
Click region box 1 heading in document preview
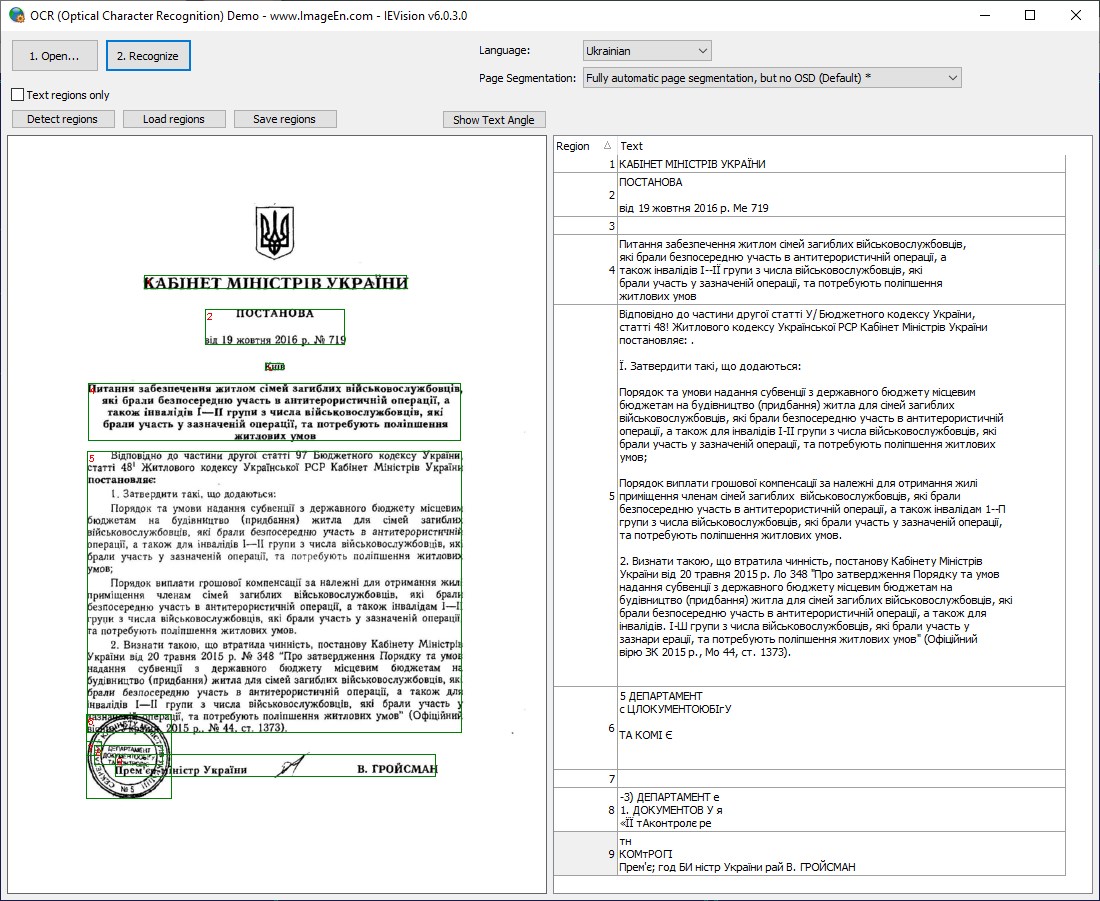click(276, 283)
